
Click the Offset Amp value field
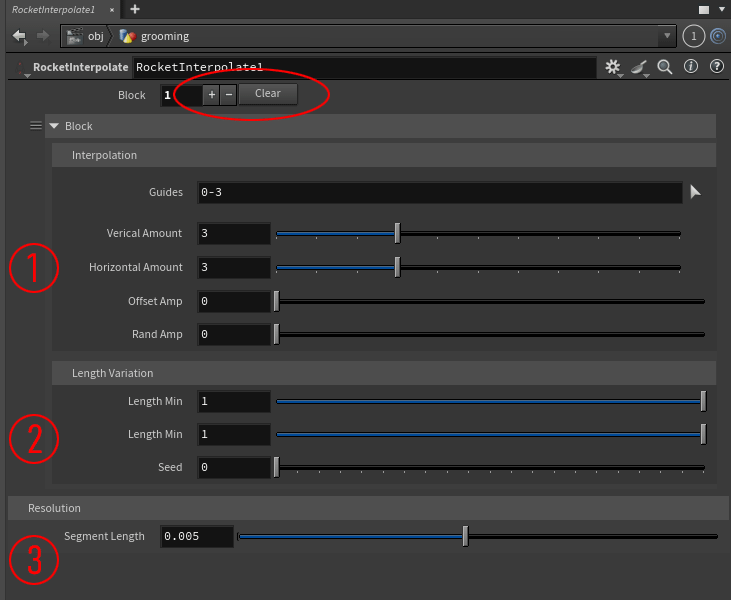pyautogui.click(x=234, y=301)
